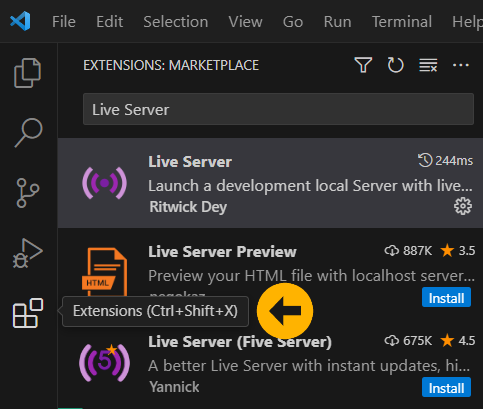Open the Terminal menu

click(402, 22)
